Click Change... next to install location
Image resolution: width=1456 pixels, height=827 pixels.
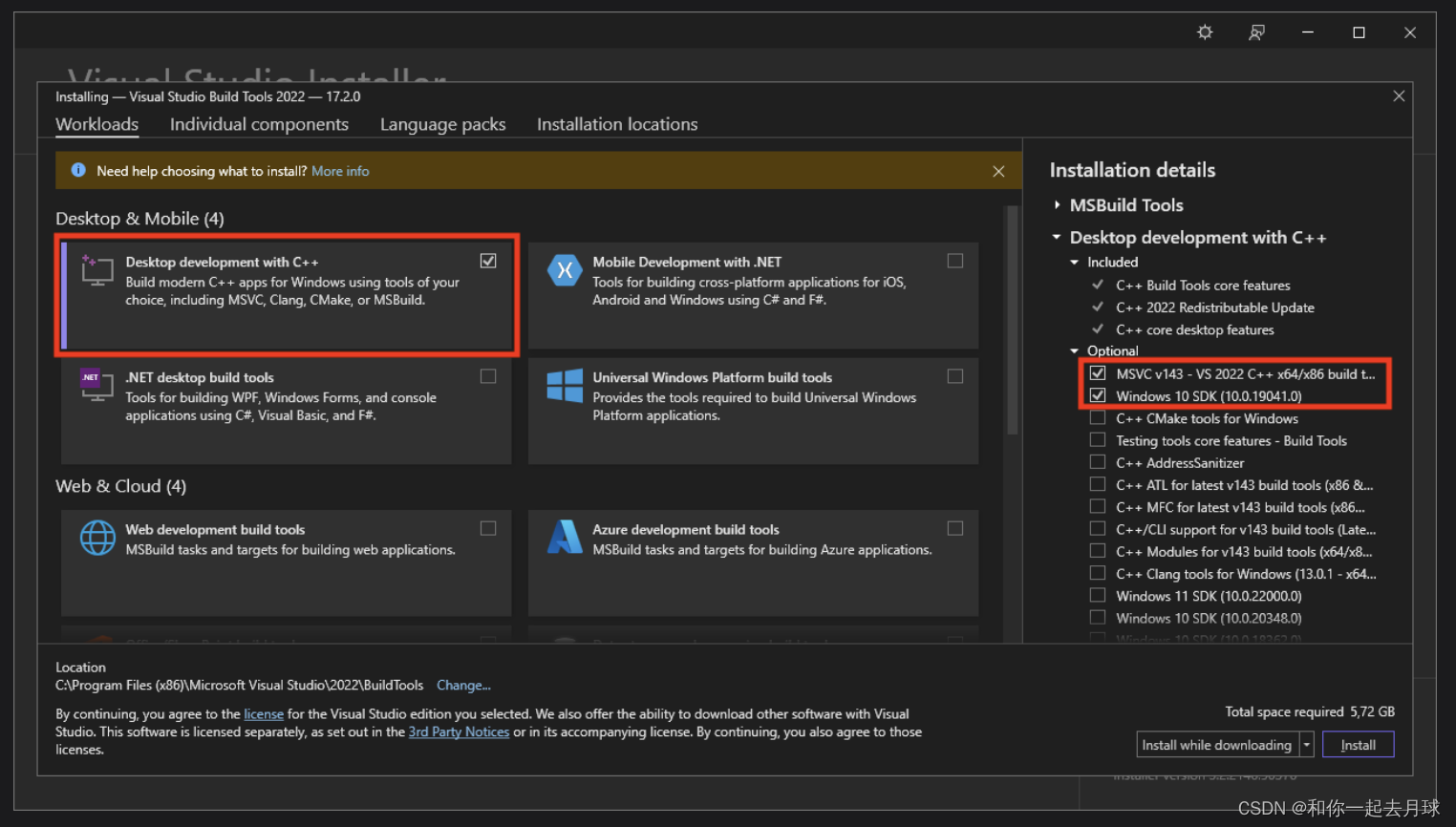[463, 685]
